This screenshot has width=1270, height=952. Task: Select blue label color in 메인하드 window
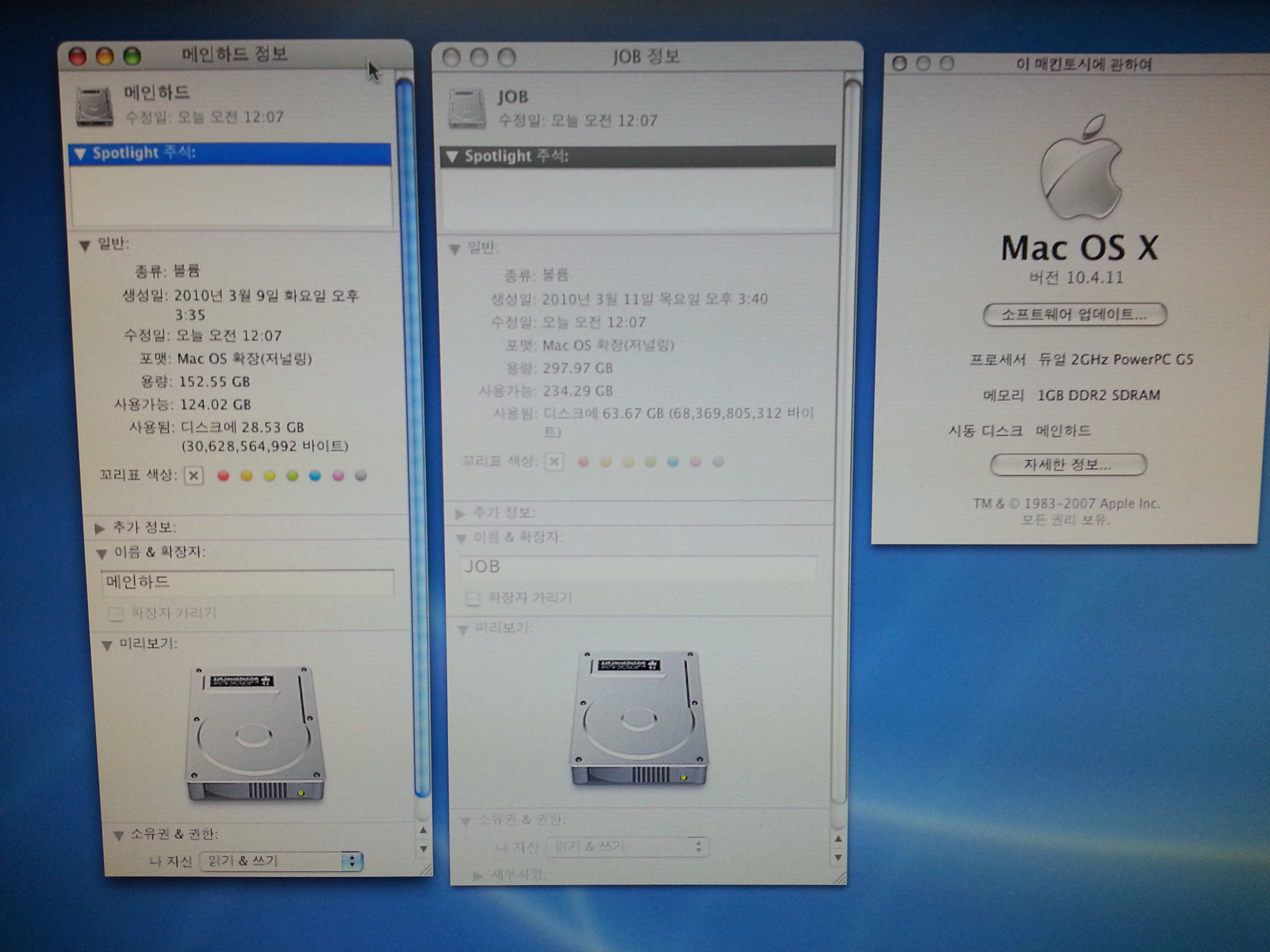[x=315, y=476]
